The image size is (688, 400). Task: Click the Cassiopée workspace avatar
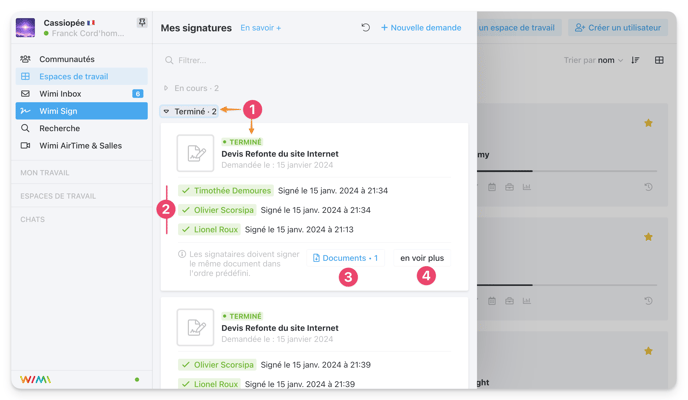[25, 28]
